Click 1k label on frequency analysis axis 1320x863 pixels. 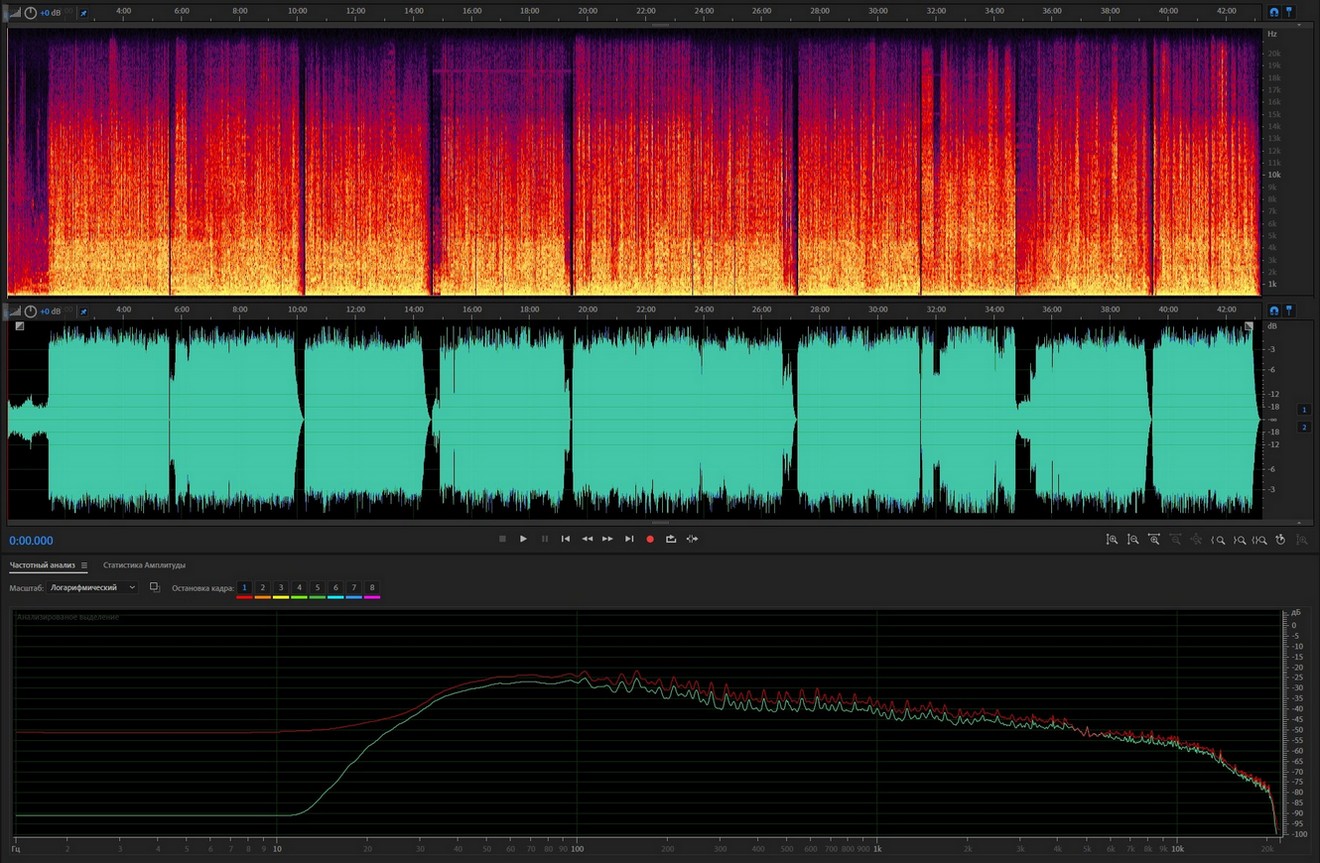[x=877, y=848]
